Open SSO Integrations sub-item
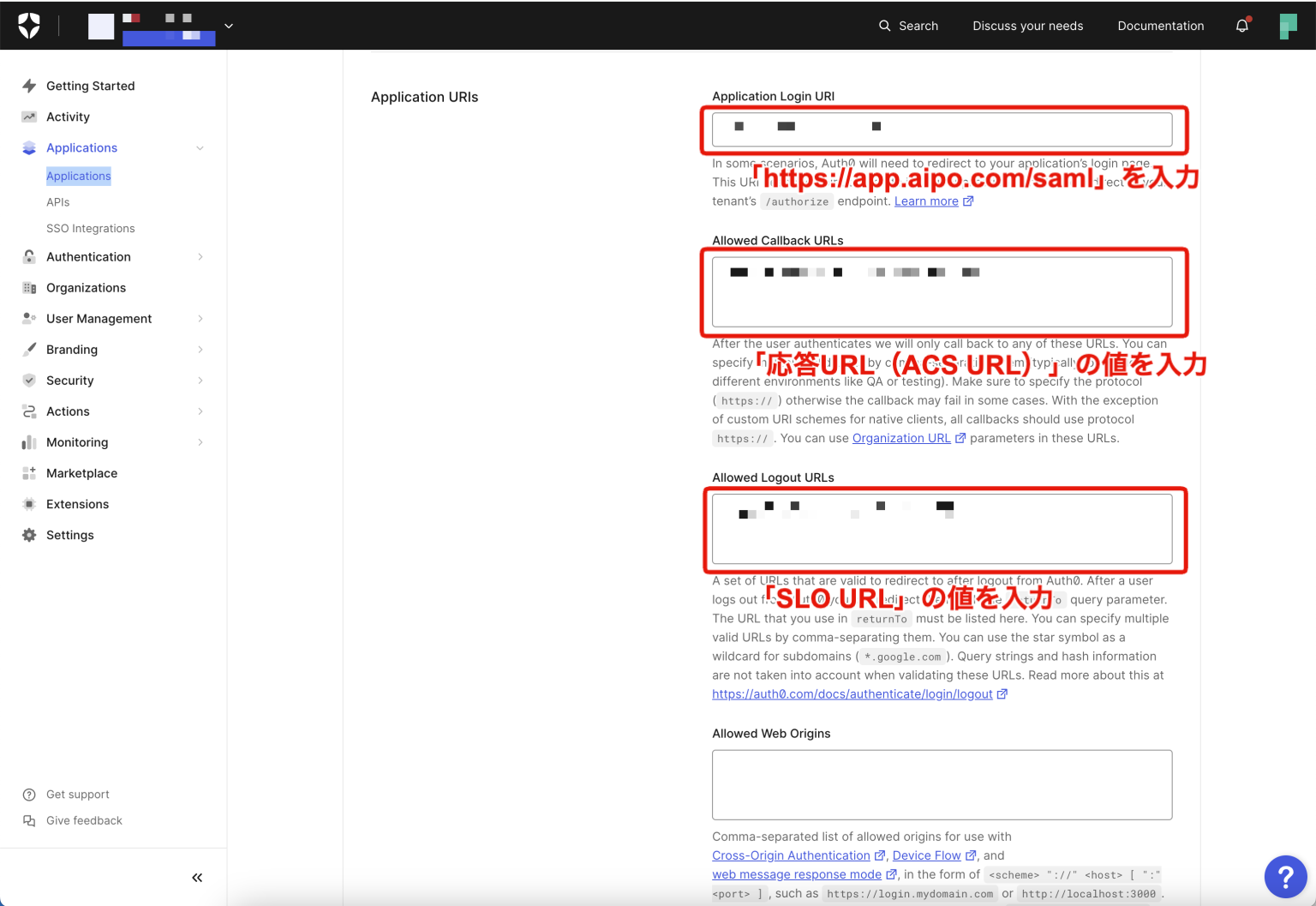The height and width of the screenshot is (906, 1316). 91,229
